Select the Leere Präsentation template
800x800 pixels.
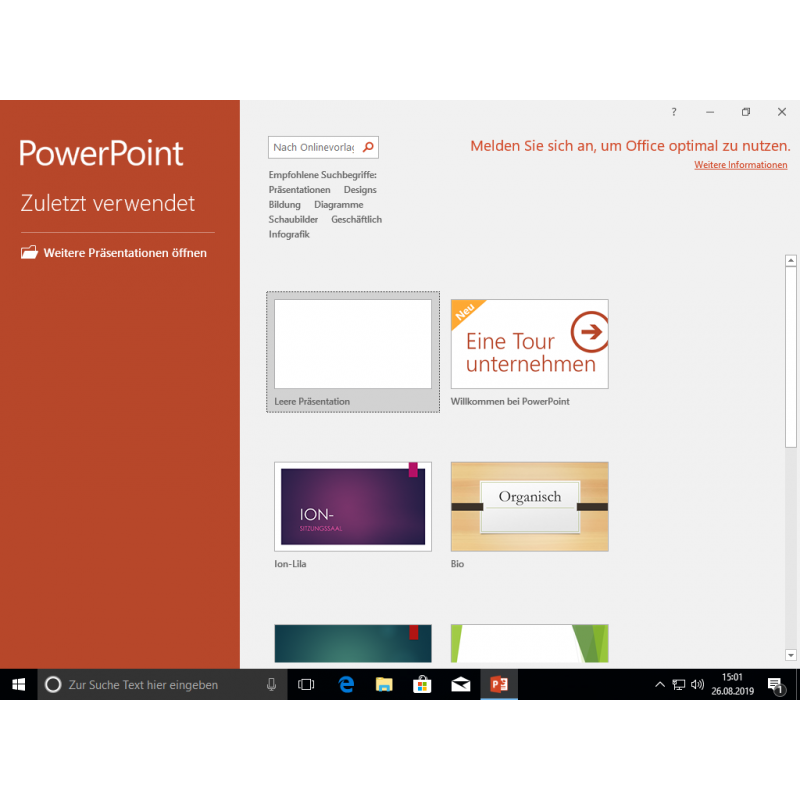tap(353, 344)
